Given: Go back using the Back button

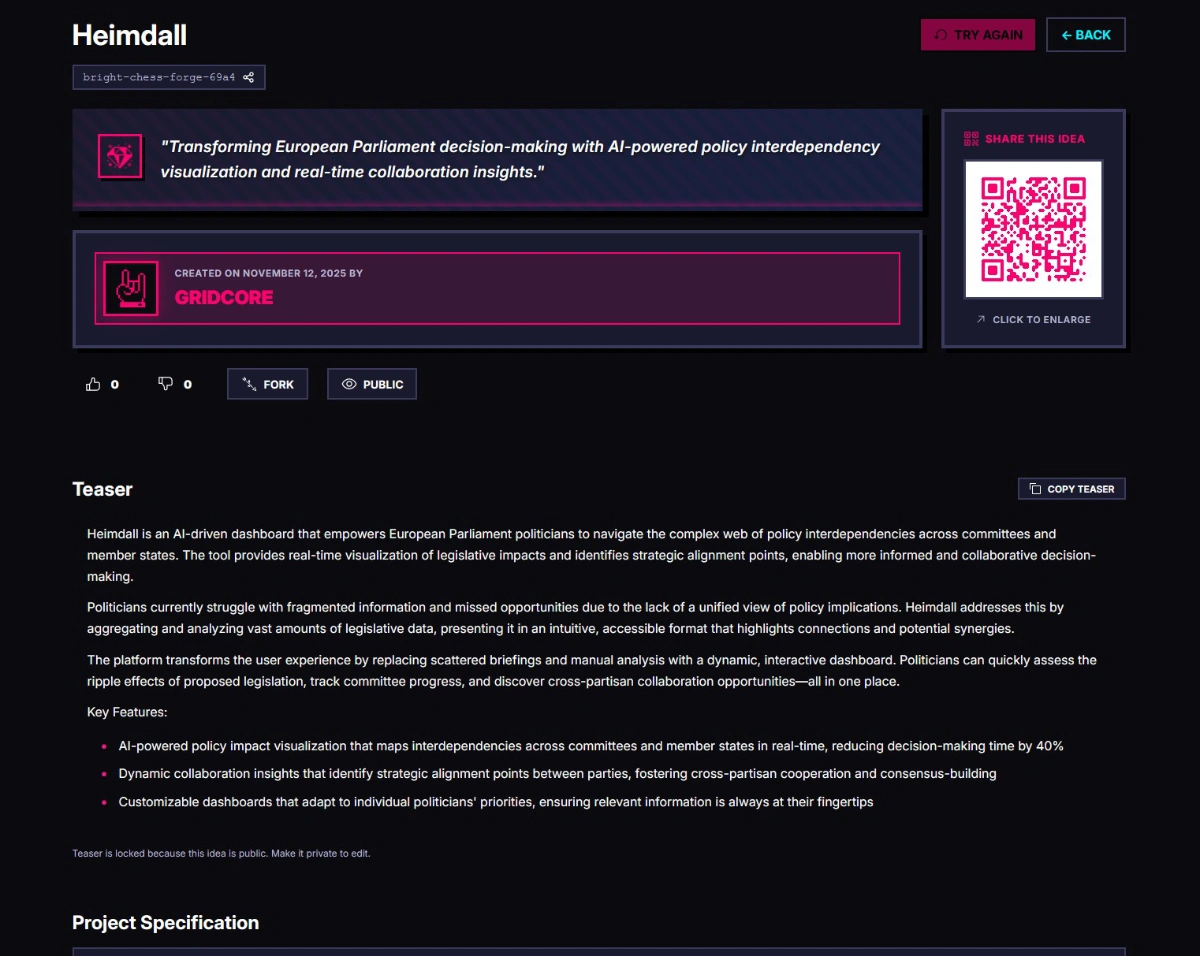Looking at the screenshot, I should tap(1085, 35).
